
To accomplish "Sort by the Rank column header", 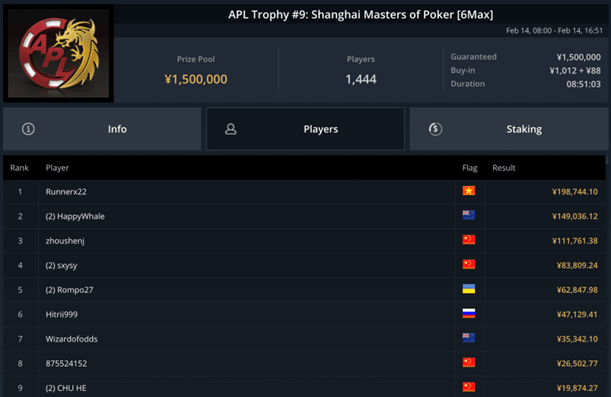I will (19, 168).
